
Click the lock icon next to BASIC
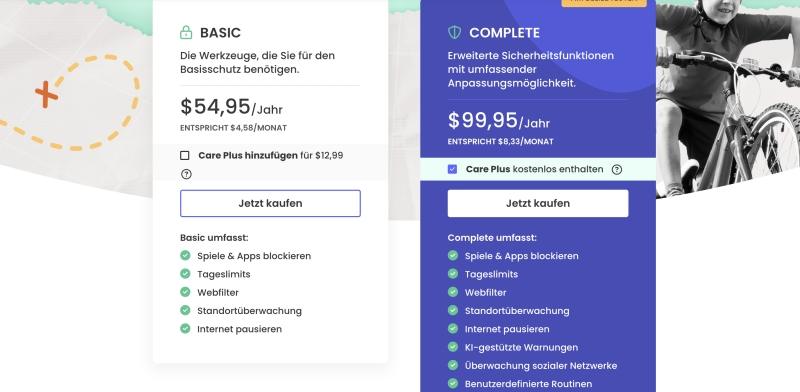point(186,33)
